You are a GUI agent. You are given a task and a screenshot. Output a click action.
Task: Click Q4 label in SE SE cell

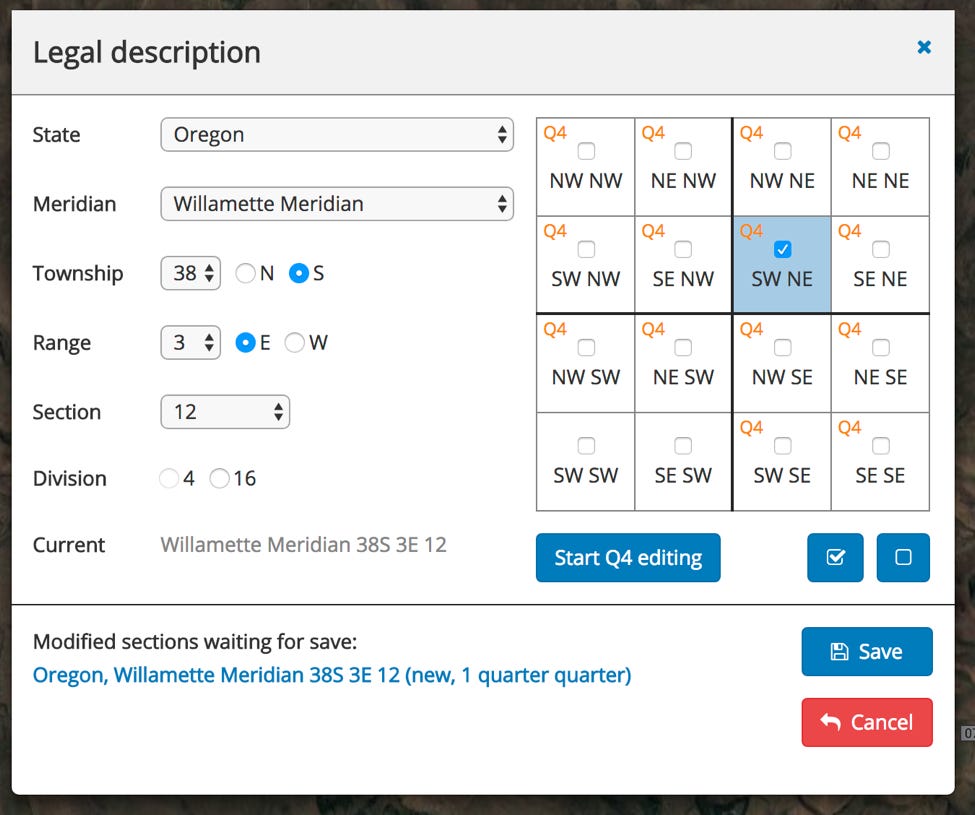click(x=849, y=428)
